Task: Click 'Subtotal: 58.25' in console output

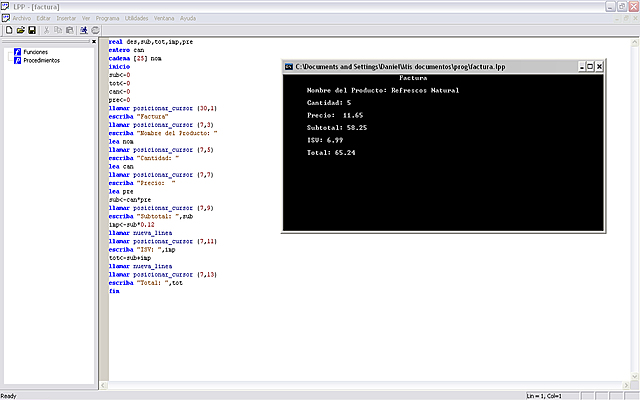Action: pyautogui.click(x=337, y=128)
